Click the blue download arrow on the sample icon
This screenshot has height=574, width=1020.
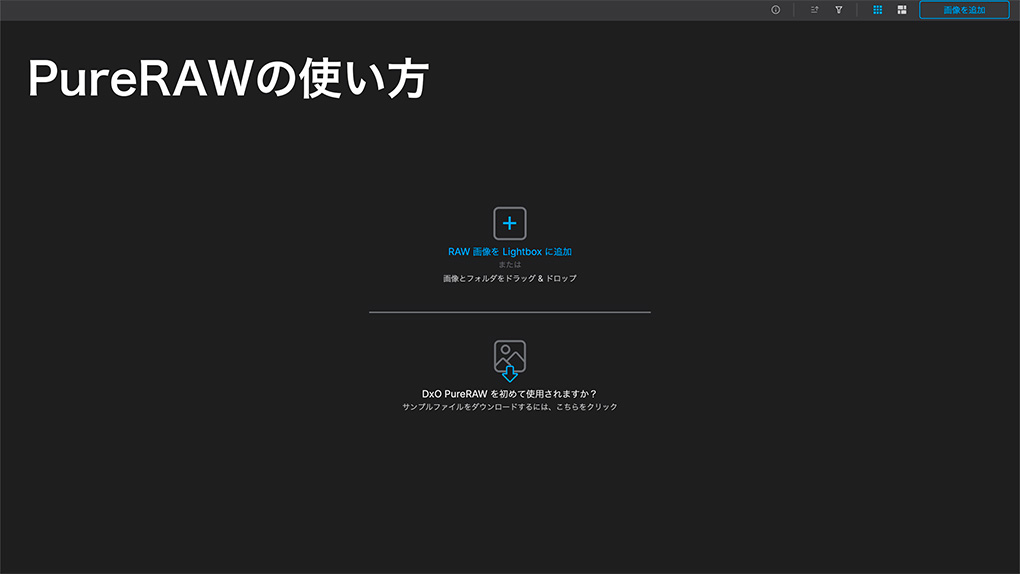point(509,374)
